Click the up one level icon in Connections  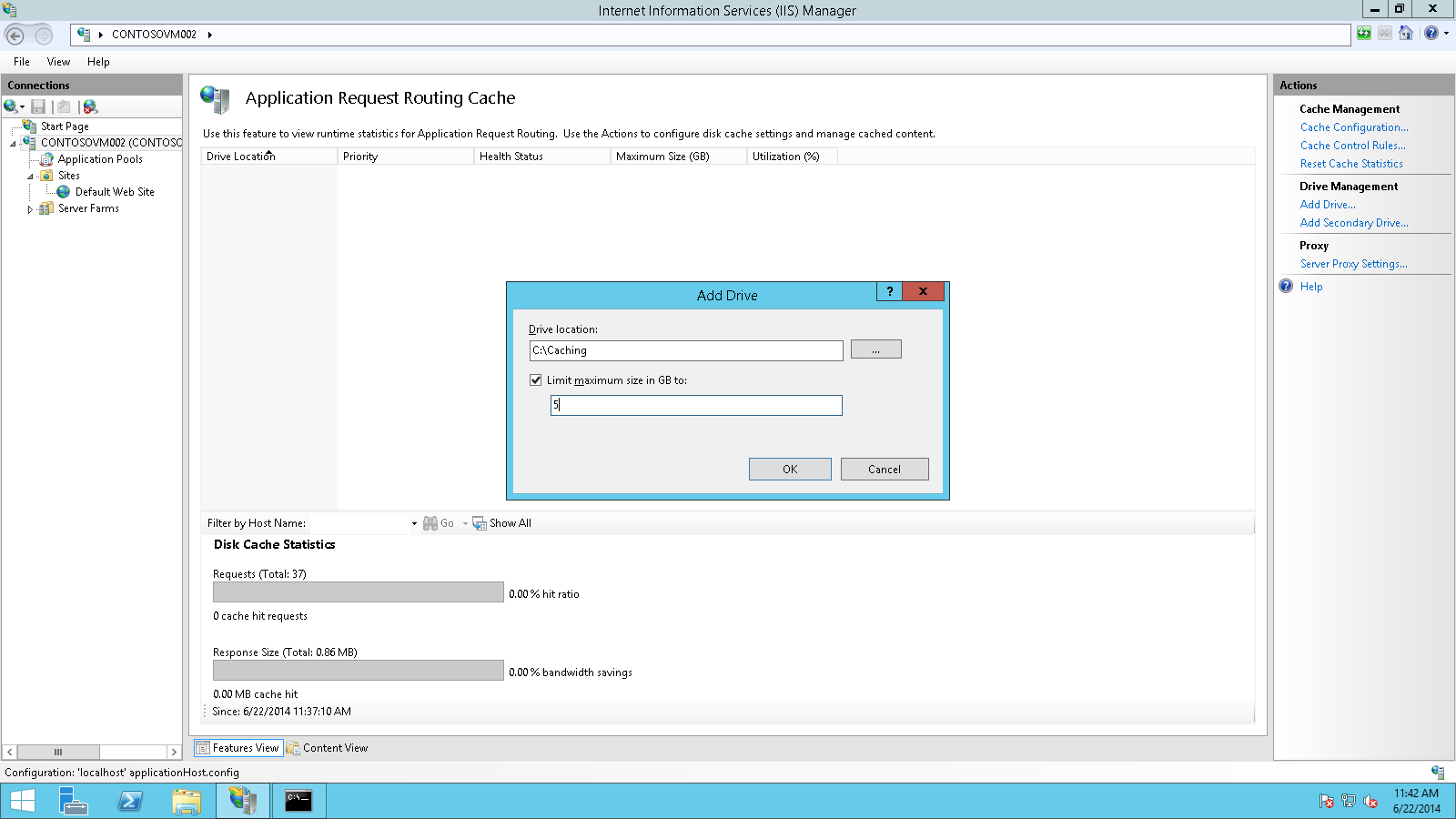click(64, 106)
